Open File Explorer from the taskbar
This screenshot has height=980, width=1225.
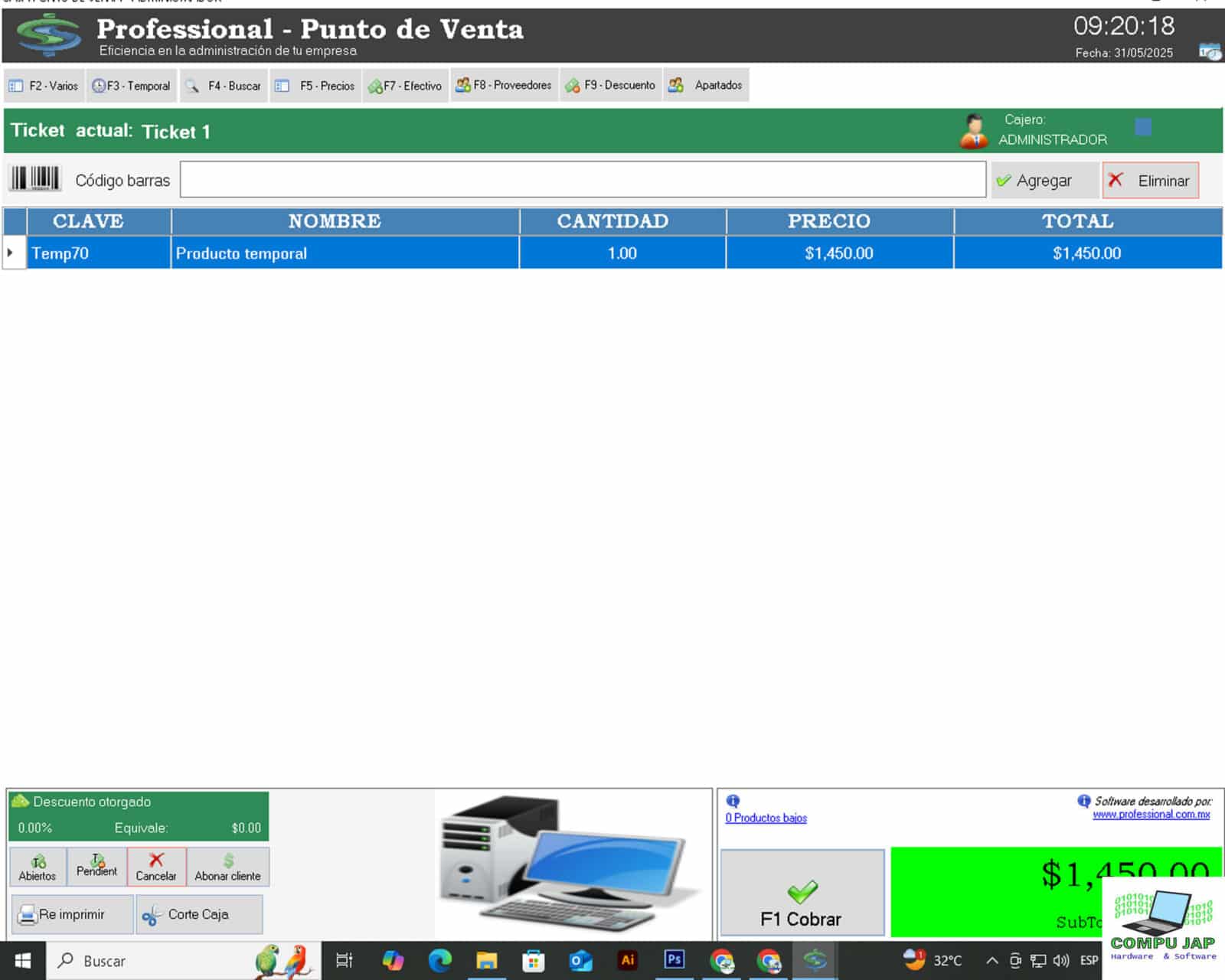click(x=486, y=960)
